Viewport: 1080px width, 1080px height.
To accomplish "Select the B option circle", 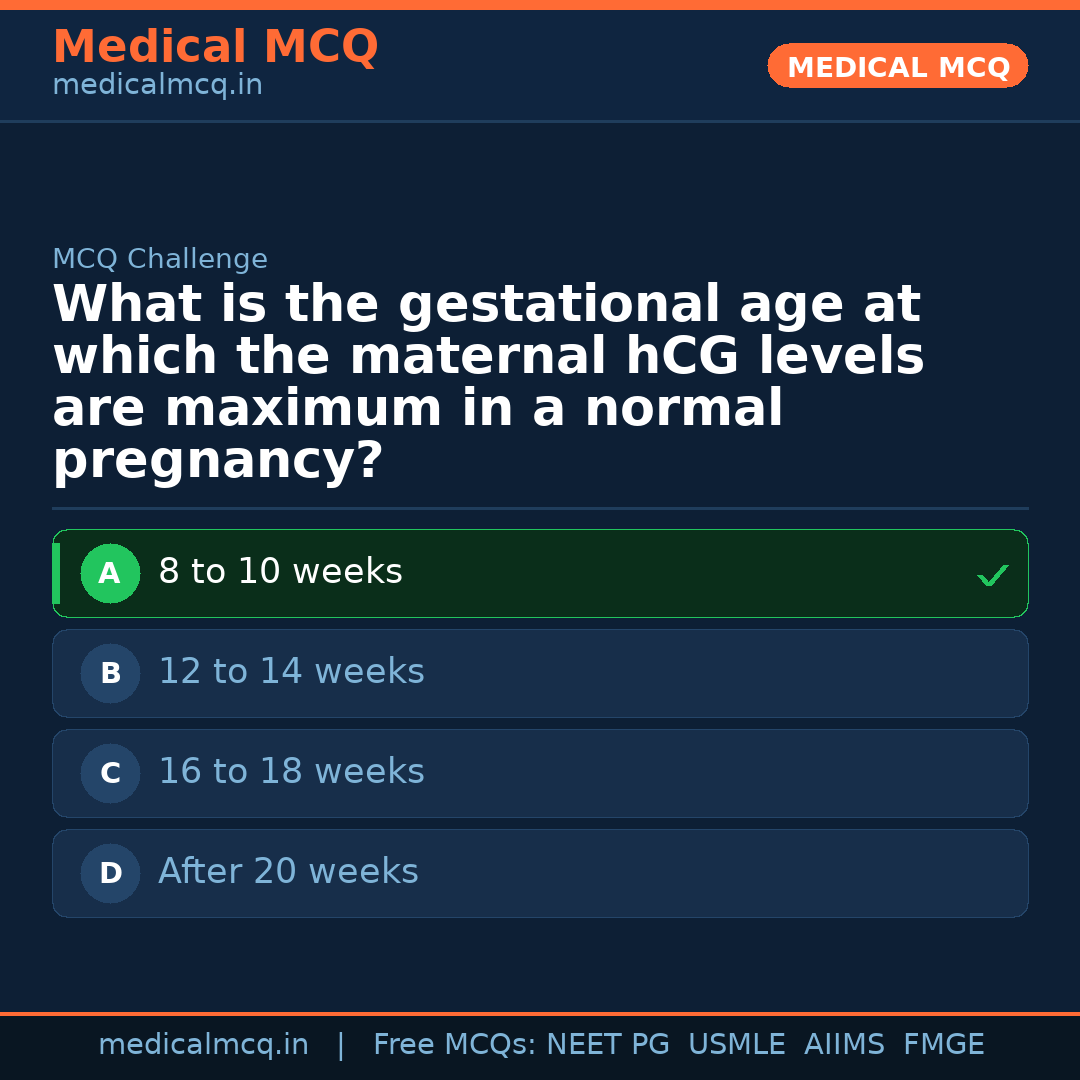I will pos(110,674).
